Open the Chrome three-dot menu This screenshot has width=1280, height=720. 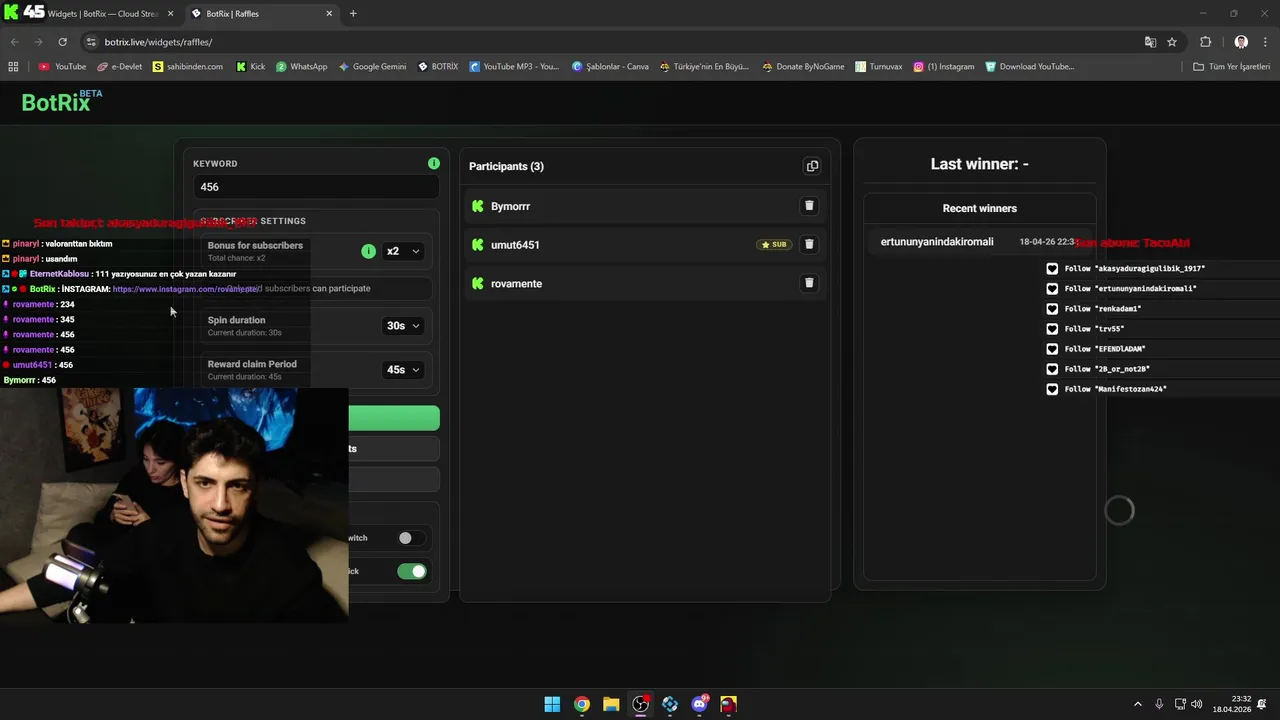tap(1266, 42)
